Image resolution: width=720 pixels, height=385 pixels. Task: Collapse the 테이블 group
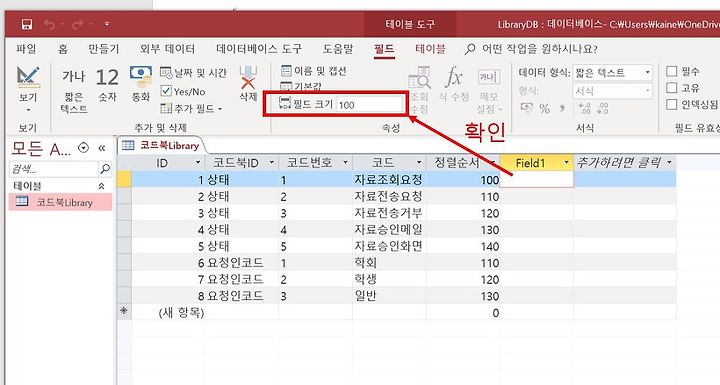[x=101, y=186]
